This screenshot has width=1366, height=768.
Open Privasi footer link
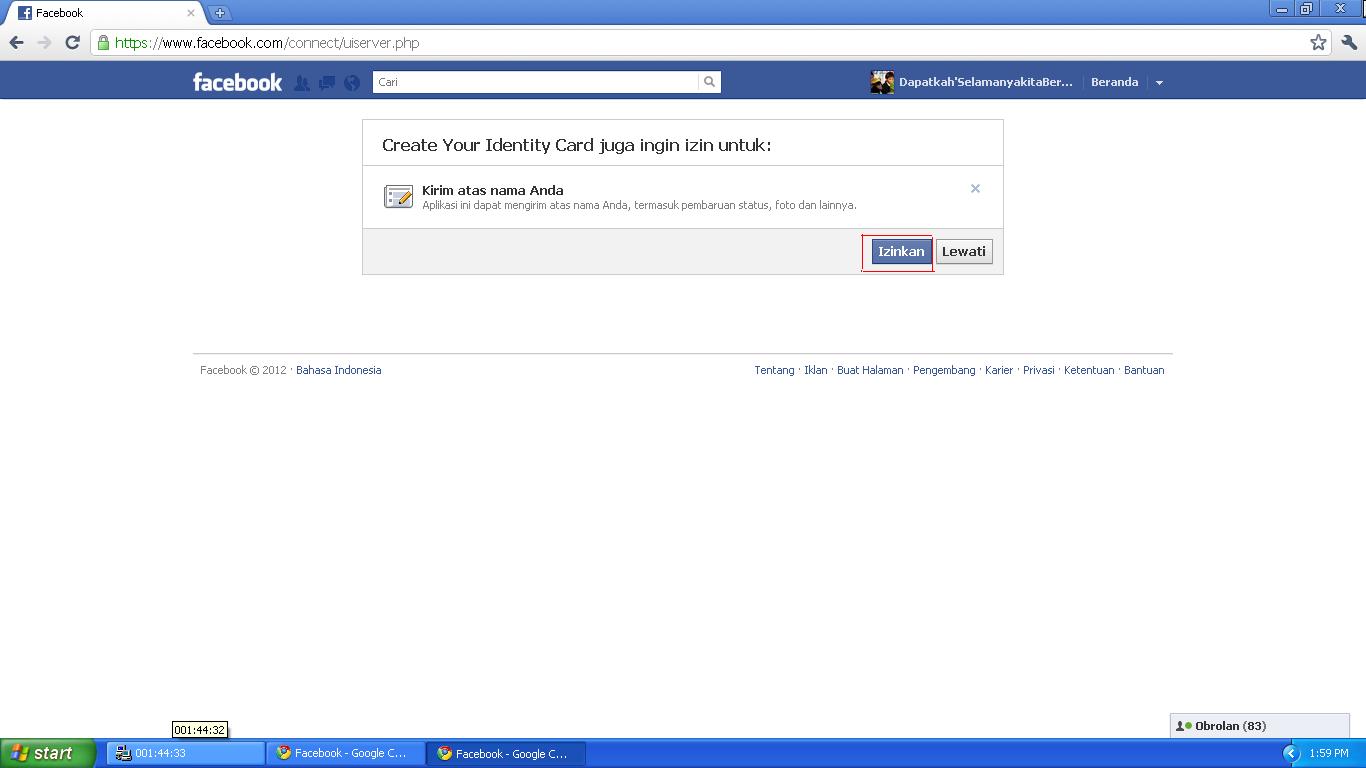tap(1039, 370)
